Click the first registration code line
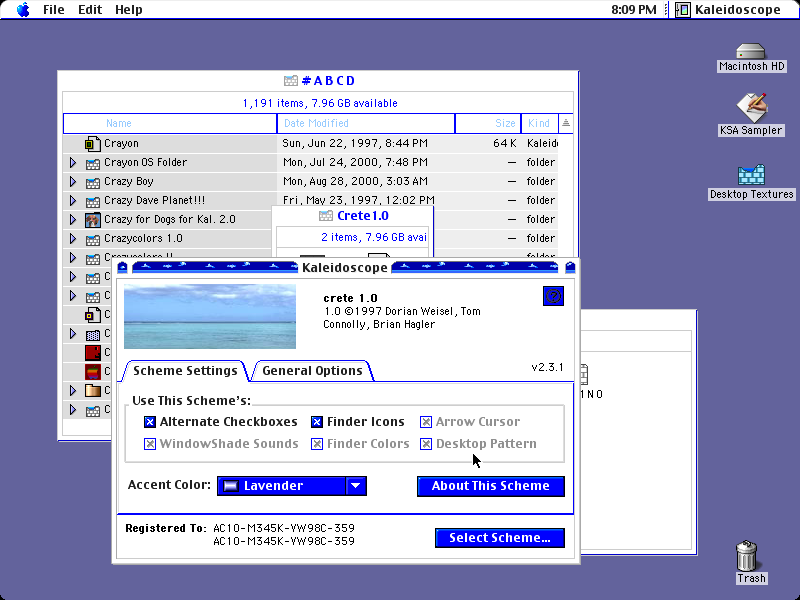 click(284, 528)
